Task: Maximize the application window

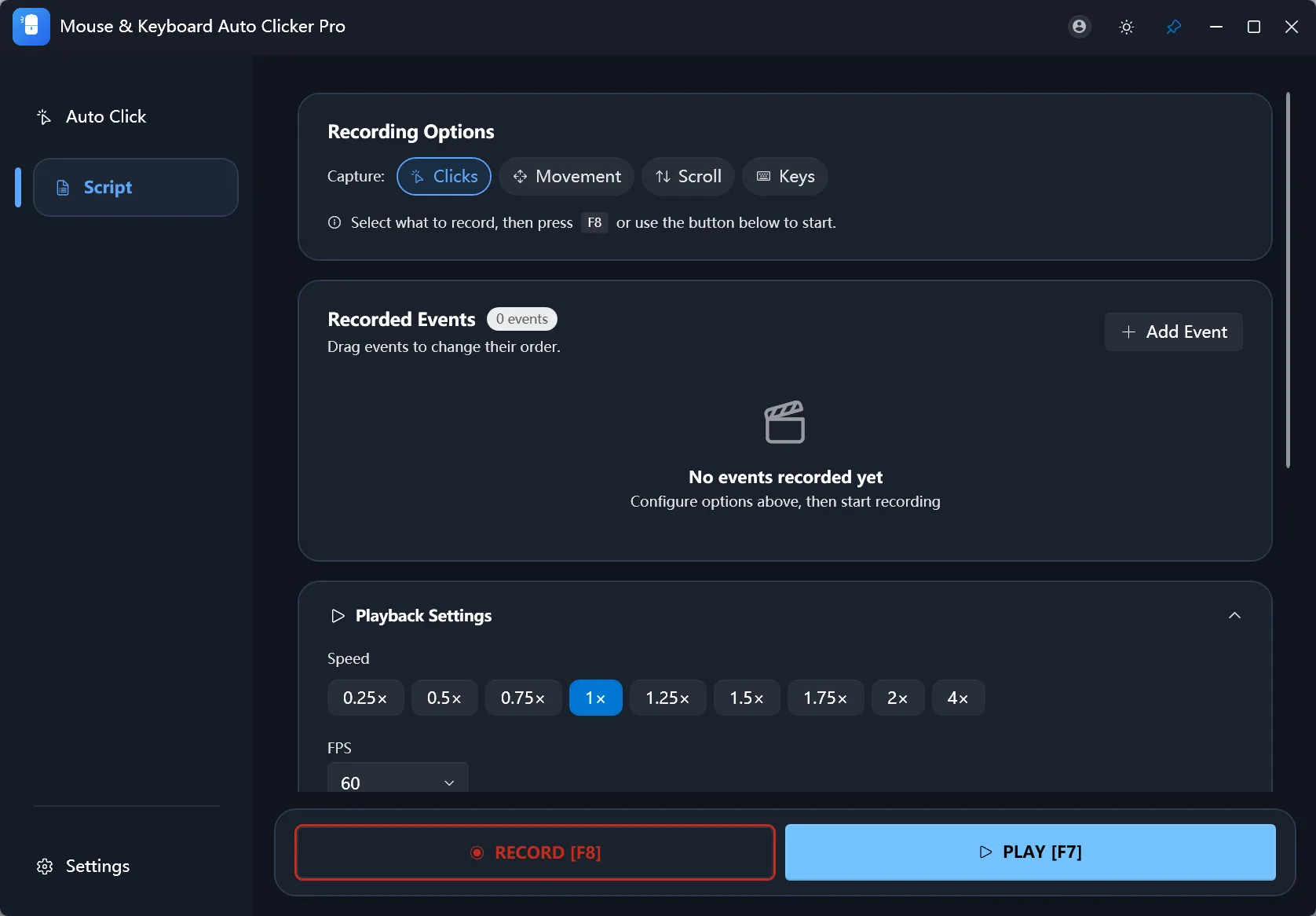Action: coord(1254,27)
